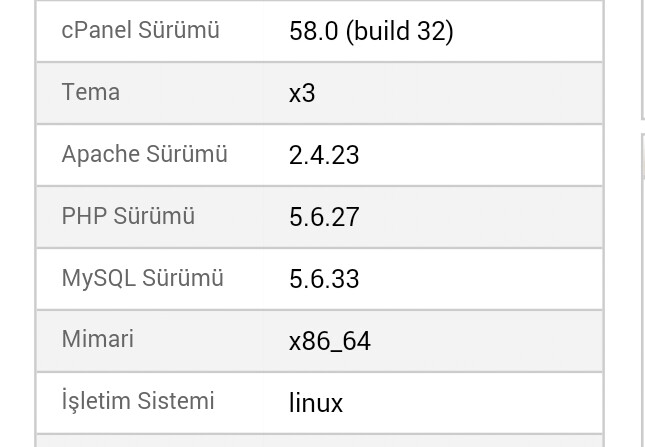Click the partially visible row below İşletim Sistemi
Screen dimensions: 645x447
pos(320,441)
